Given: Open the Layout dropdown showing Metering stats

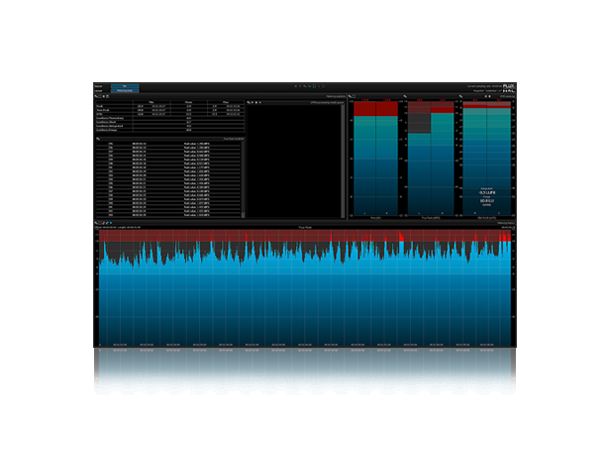Looking at the screenshot, I should tap(125, 90).
